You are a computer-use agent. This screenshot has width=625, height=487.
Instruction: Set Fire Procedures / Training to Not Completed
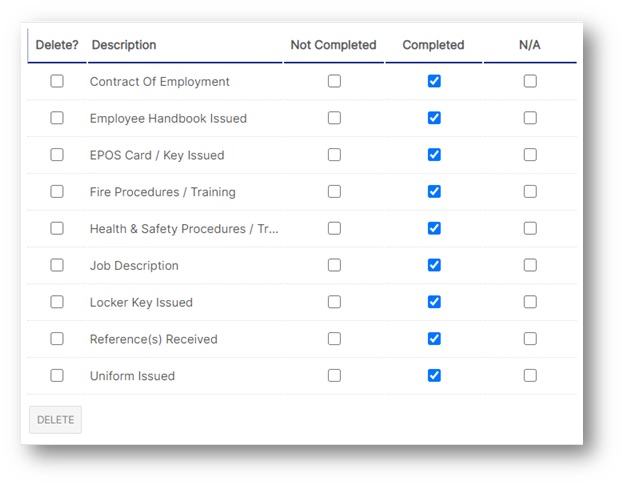[x=334, y=192]
